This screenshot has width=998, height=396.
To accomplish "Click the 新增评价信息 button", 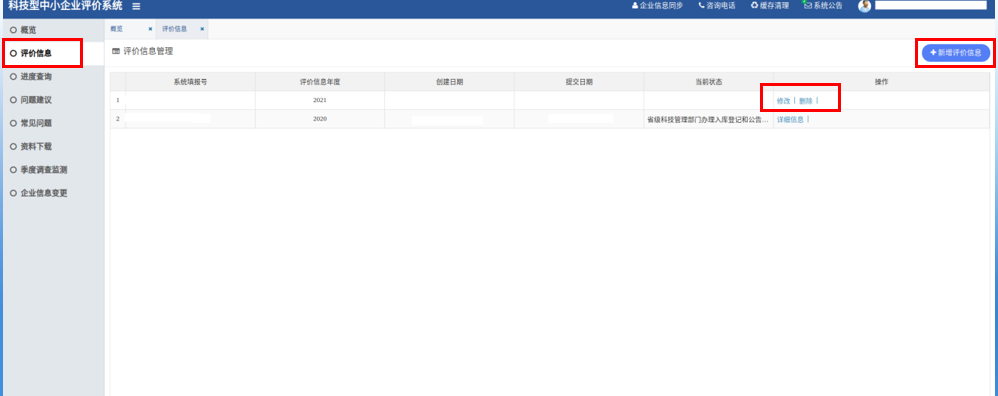I will pyautogui.click(x=955, y=53).
